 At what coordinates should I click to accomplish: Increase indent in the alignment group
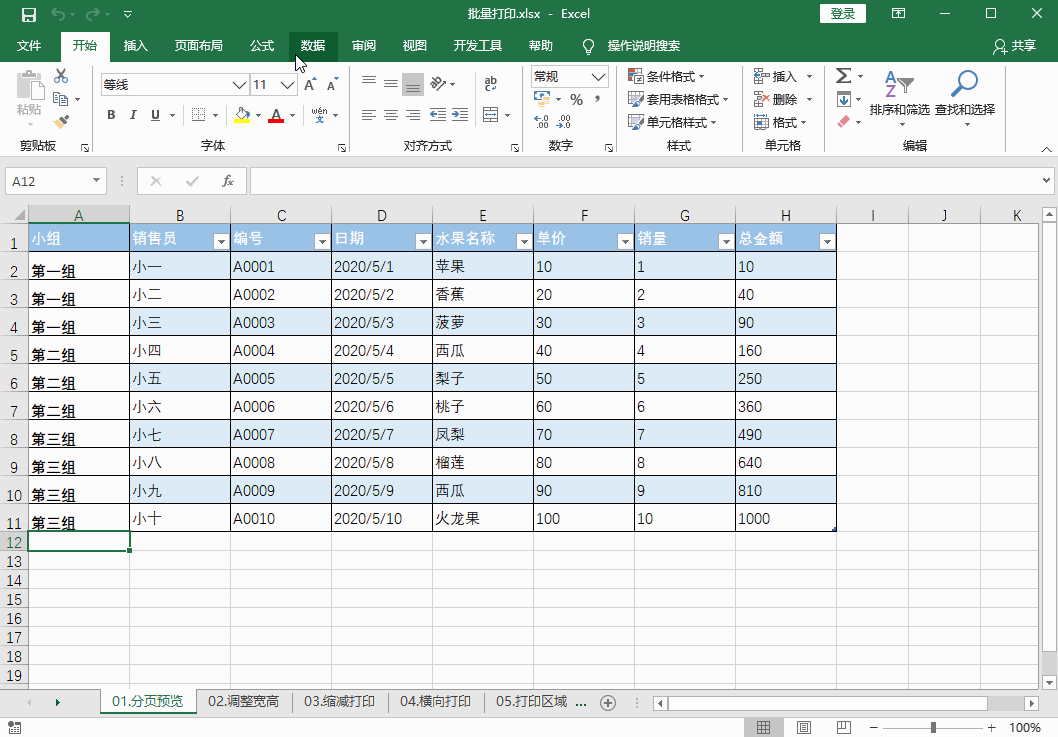click(x=460, y=115)
